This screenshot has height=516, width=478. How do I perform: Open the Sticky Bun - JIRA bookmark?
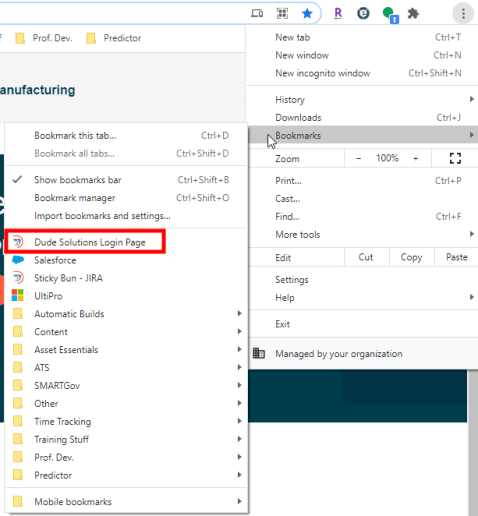[126, 278]
